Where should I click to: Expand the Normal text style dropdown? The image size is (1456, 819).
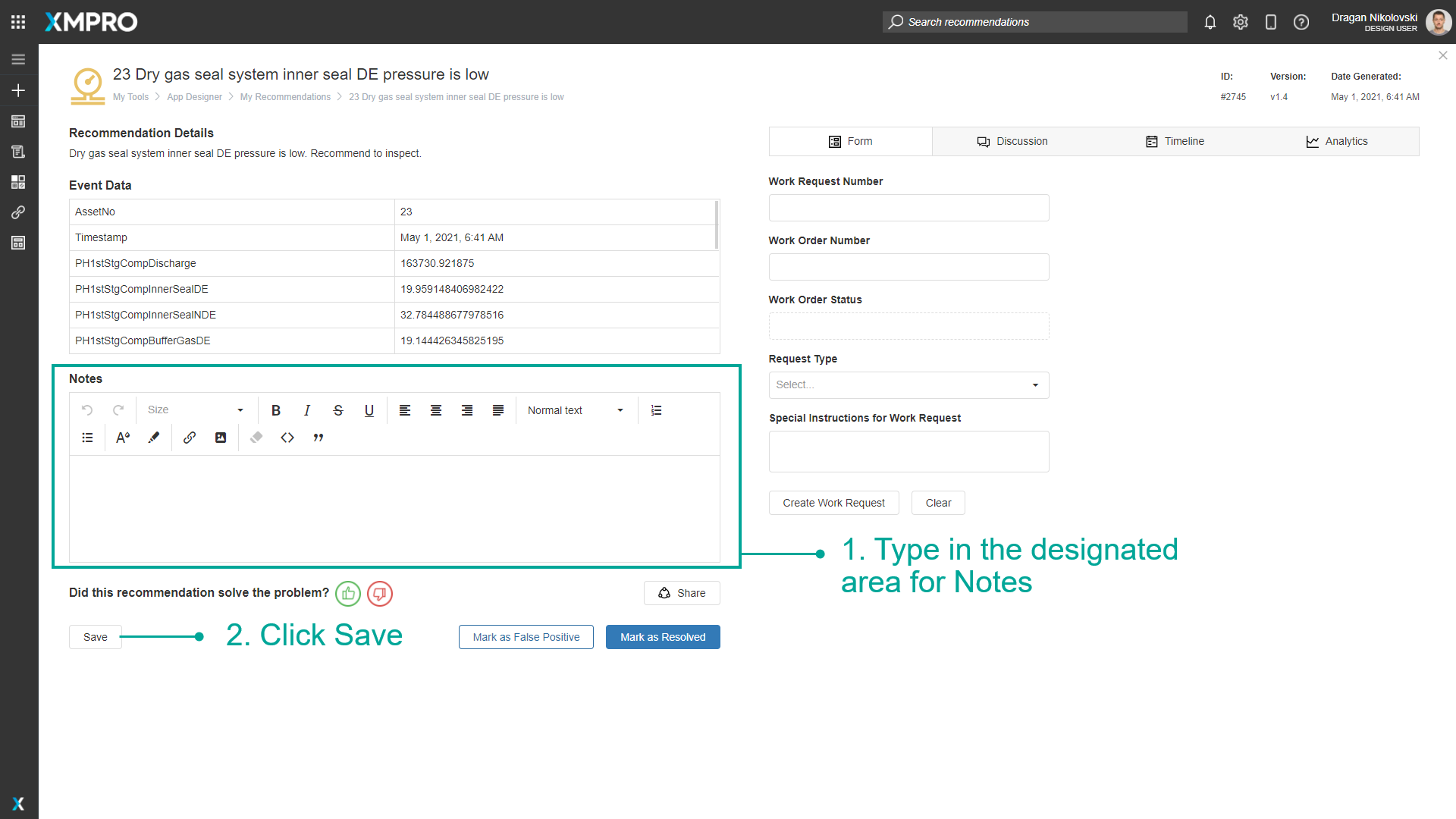[576, 410]
